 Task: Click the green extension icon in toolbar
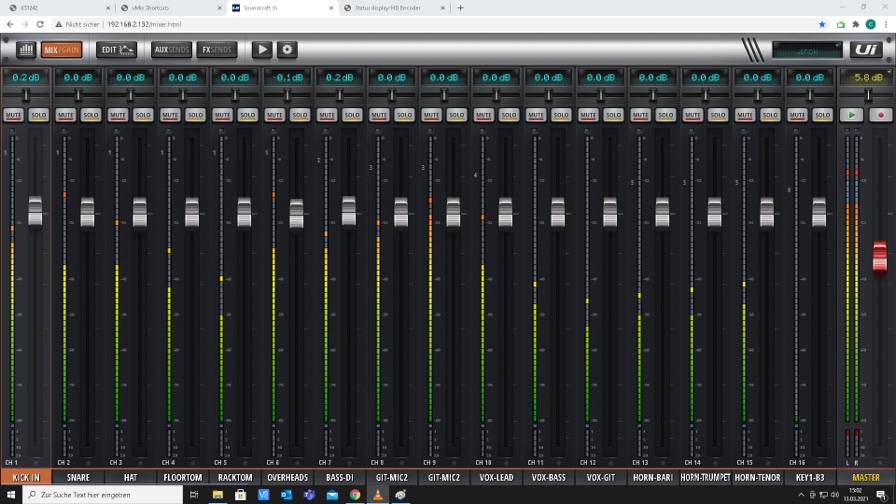pos(841,24)
